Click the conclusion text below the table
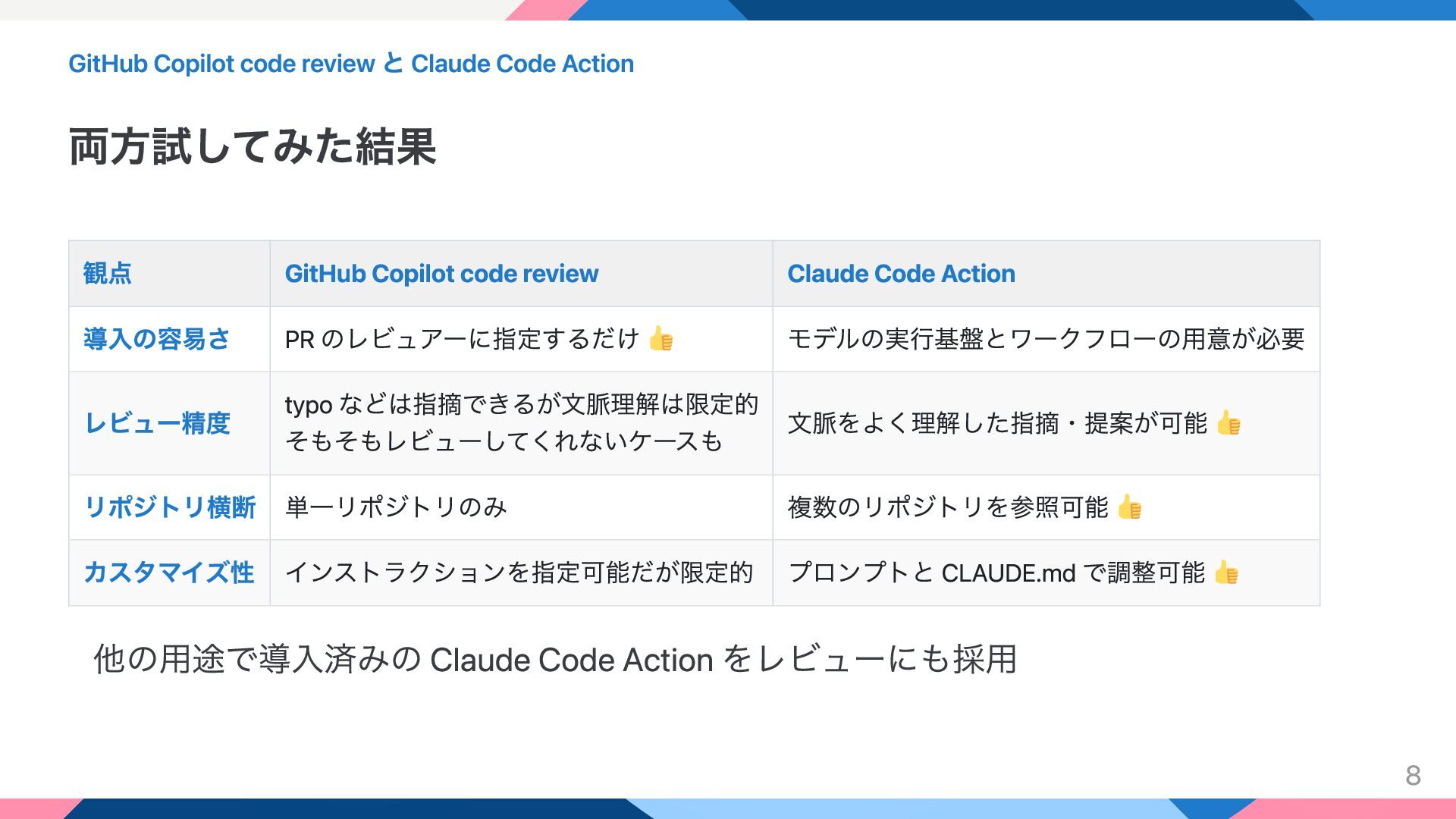The width and height of the screenshot is (1456, 819). (555, 659)
